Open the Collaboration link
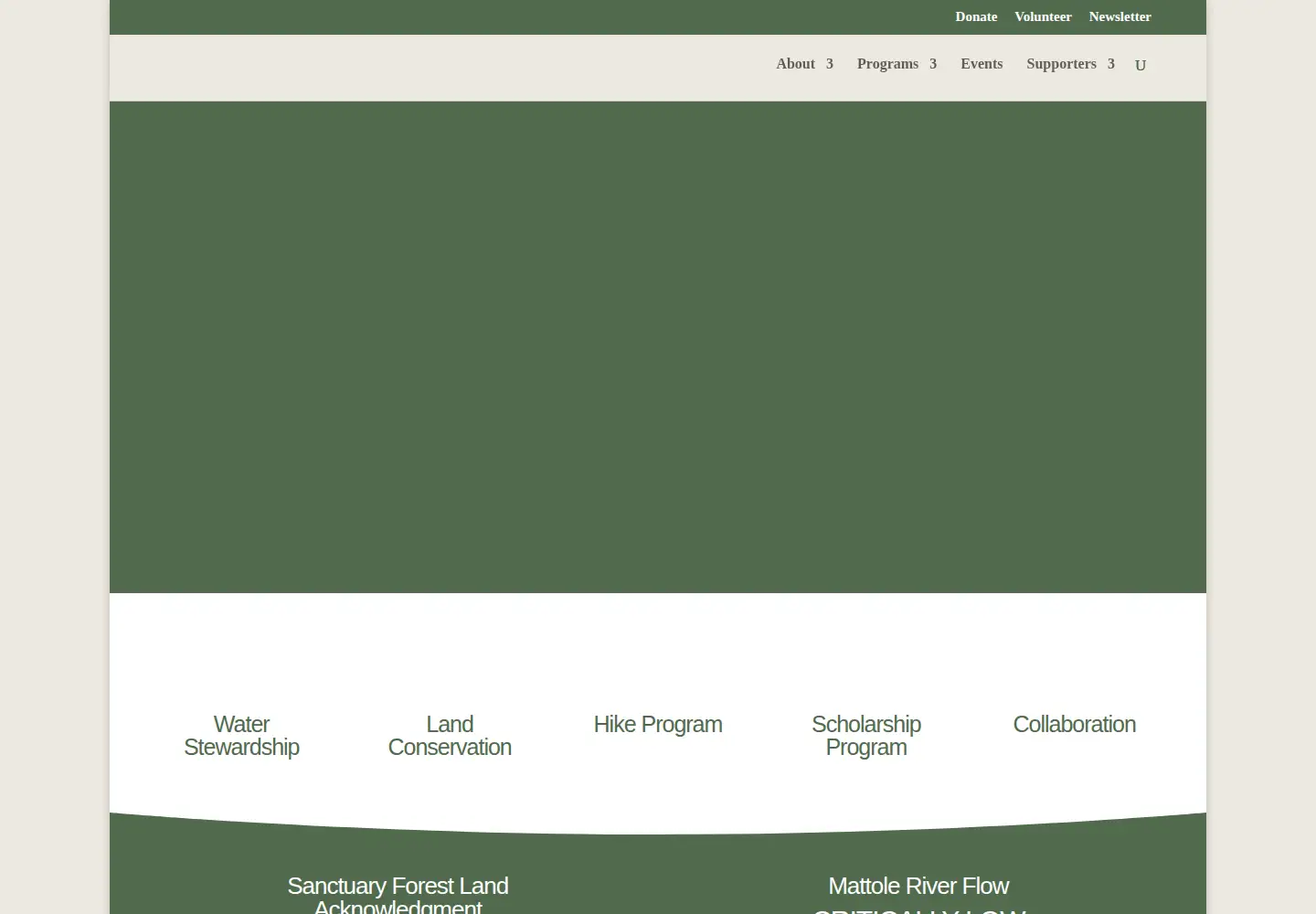Viewport: 1316px width, 914px height. tap(1075, 724)
